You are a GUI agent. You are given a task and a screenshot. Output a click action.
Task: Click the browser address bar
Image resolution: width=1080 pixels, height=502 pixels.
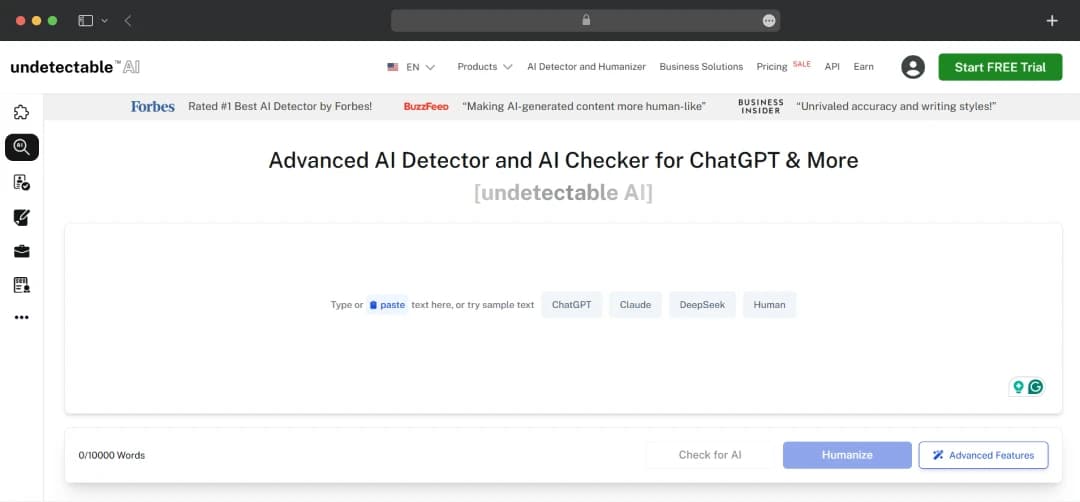click(585, 21)
